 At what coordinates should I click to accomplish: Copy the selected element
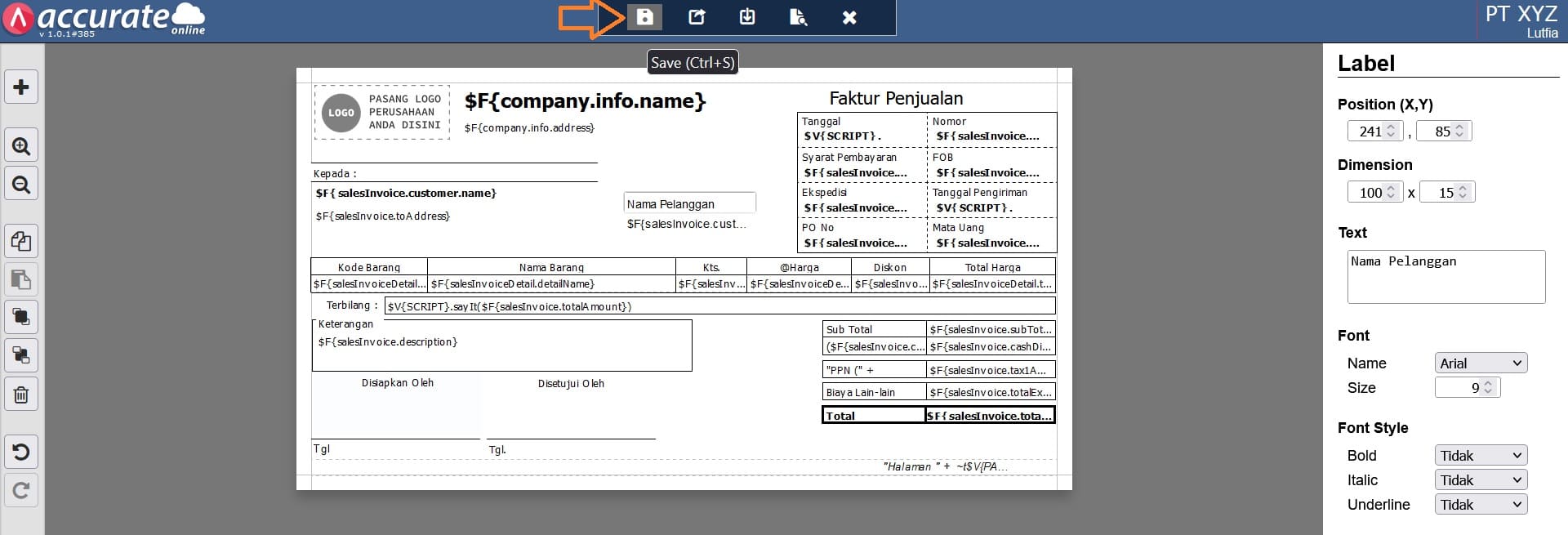[21, 242]
